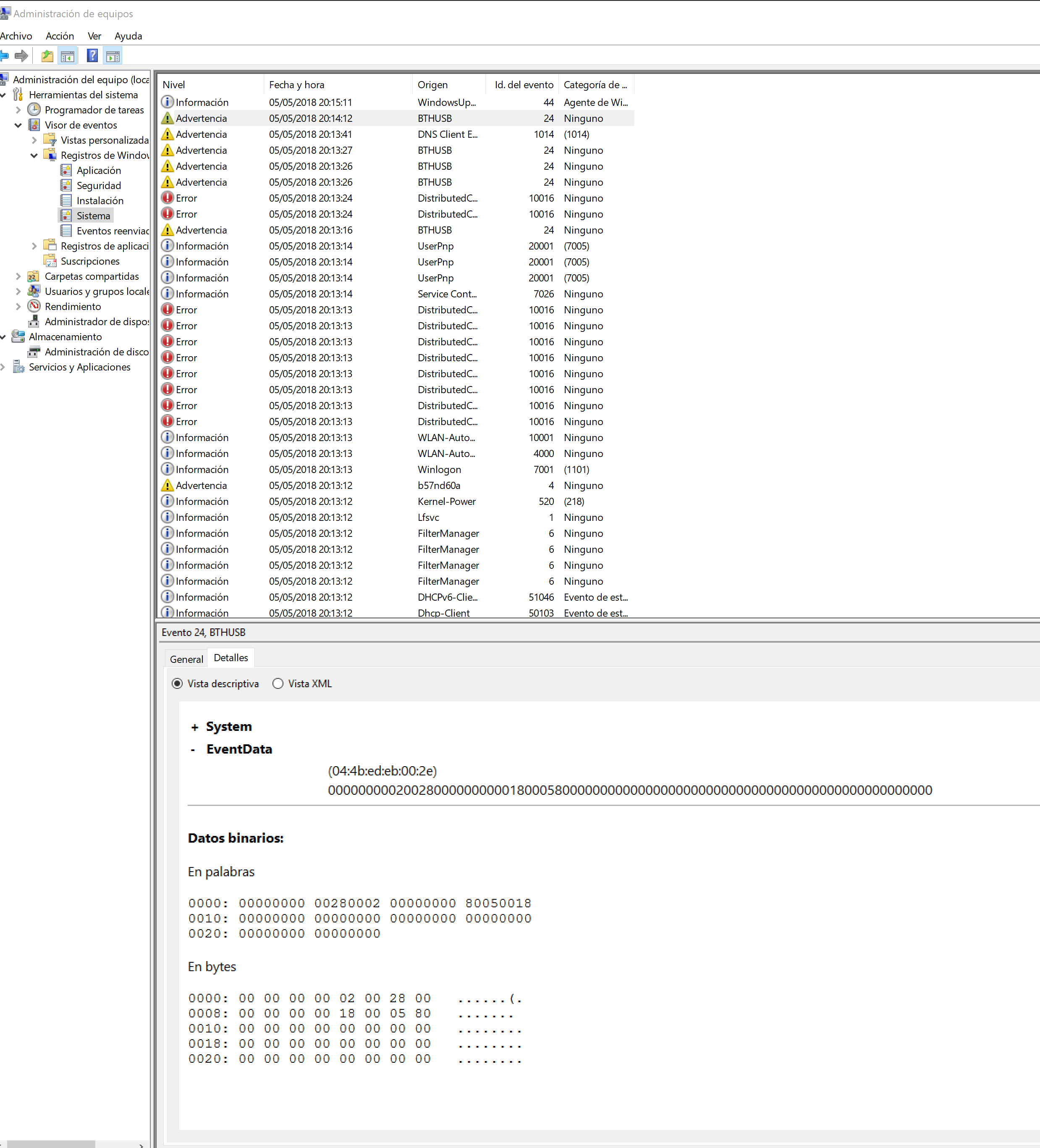
Task: Click the up-one-level folder toolbar icon
Action: coord(47,56)
